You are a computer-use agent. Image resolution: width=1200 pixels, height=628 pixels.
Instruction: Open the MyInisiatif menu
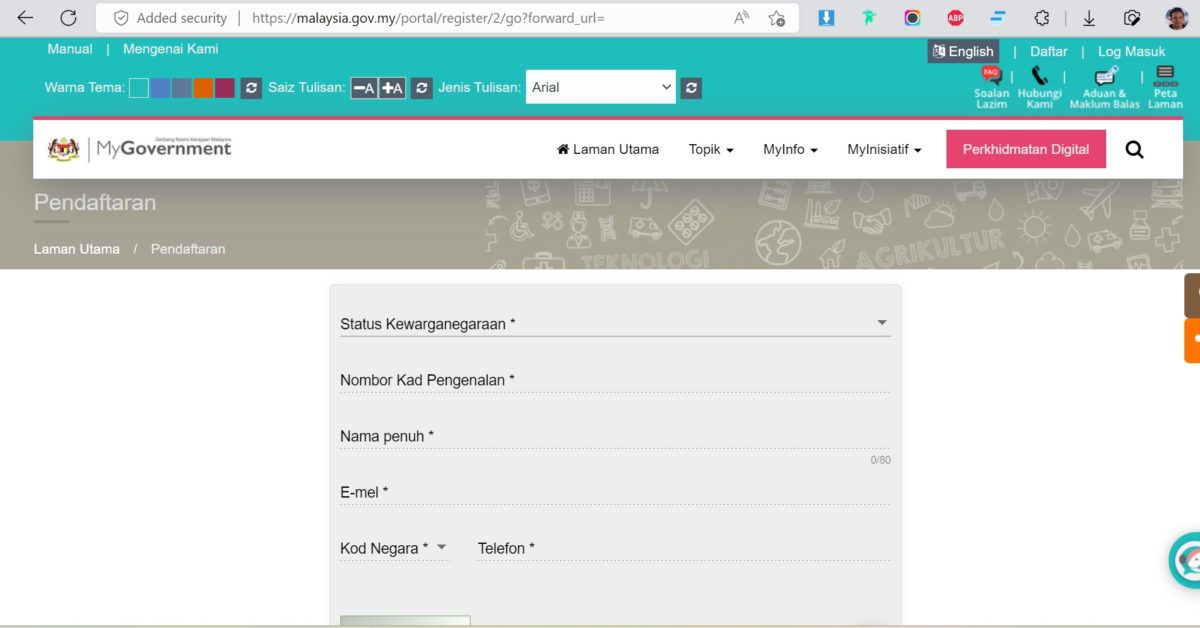[x=884, y=150]
